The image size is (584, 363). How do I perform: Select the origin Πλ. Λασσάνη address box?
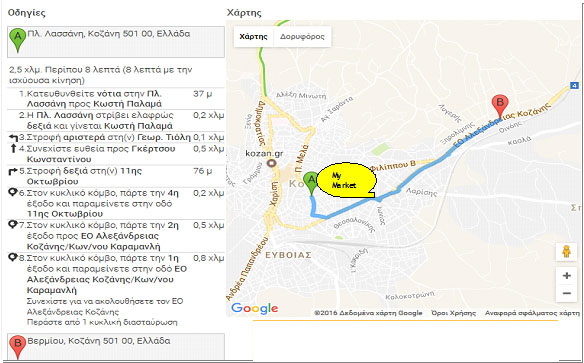click(x=116, y=42)
